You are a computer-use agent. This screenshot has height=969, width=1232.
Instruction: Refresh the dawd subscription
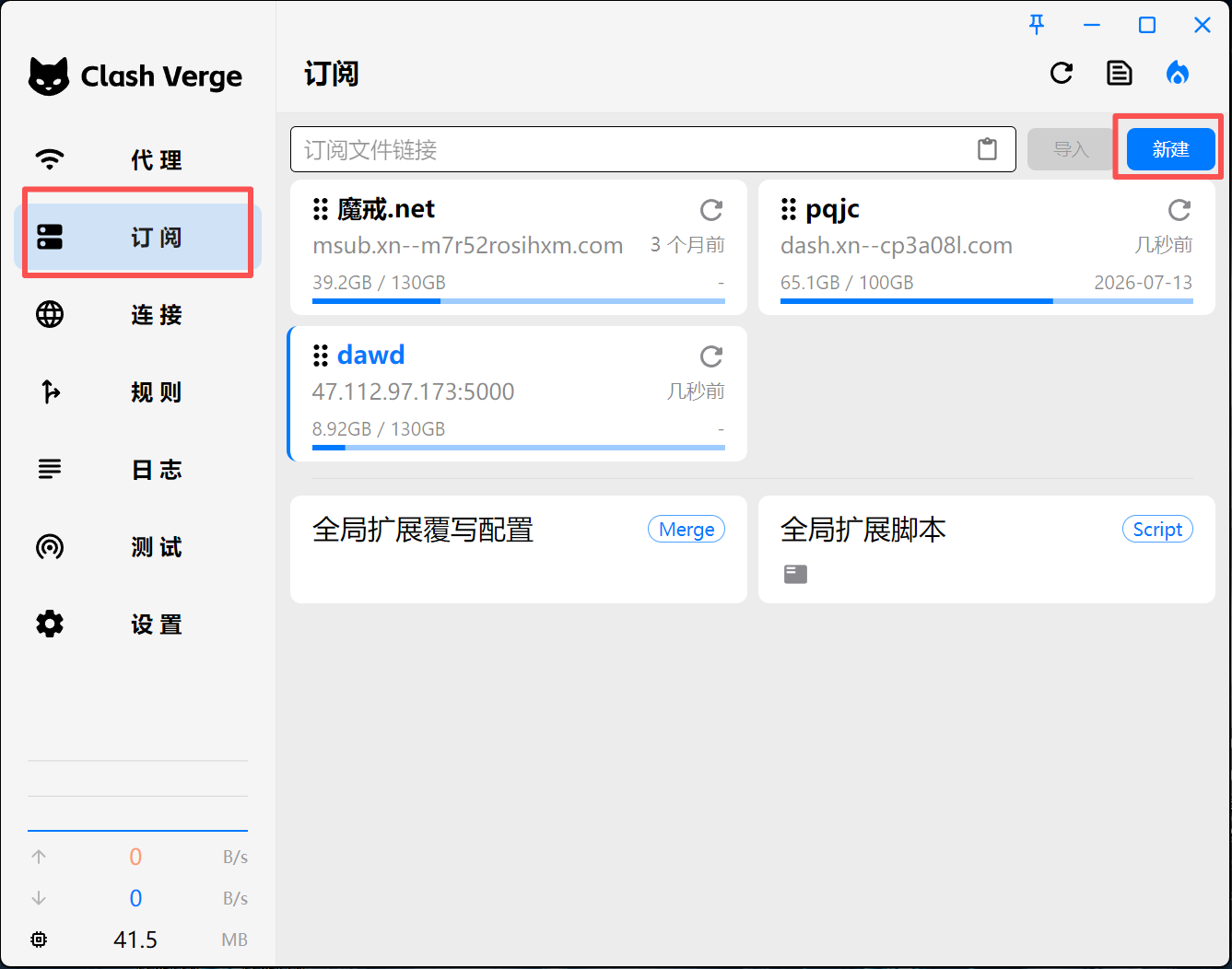click(711, 356)
